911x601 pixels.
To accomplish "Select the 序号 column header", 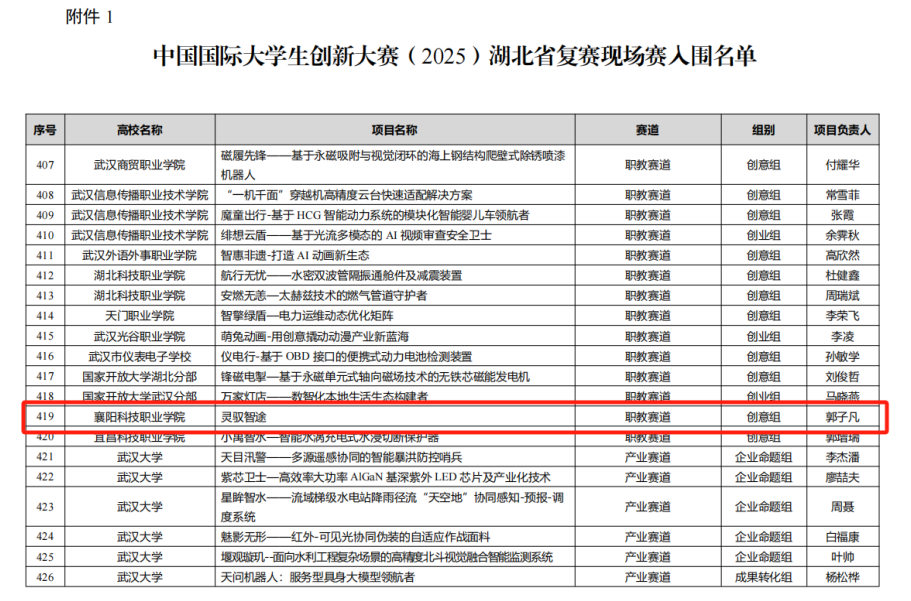I will click(45, 130).
